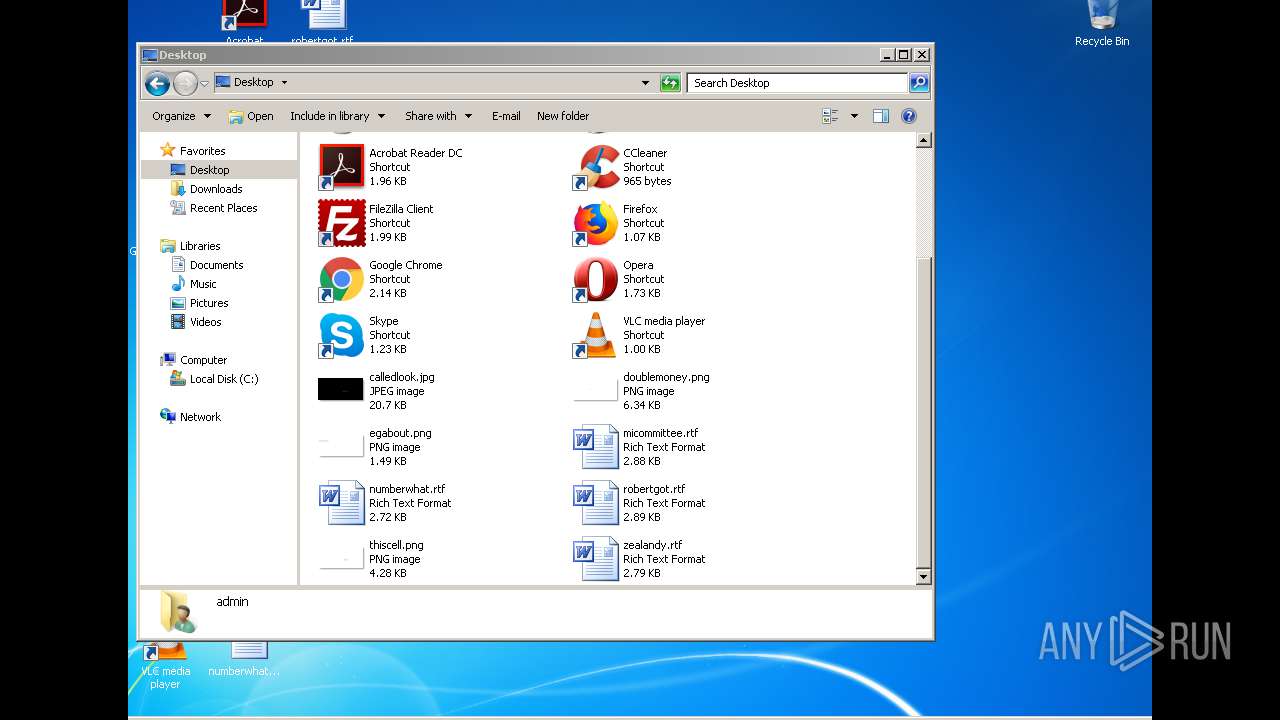Screen dimensions: 1280x720
Task: Open the Help icon
Action: tap(909, 116)
